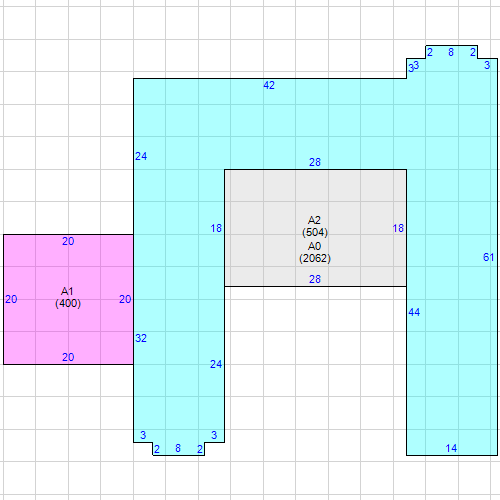Click the 20 dimension on pink square's bottom edge
The image size is (500, 500).
[x=68, y=357]
